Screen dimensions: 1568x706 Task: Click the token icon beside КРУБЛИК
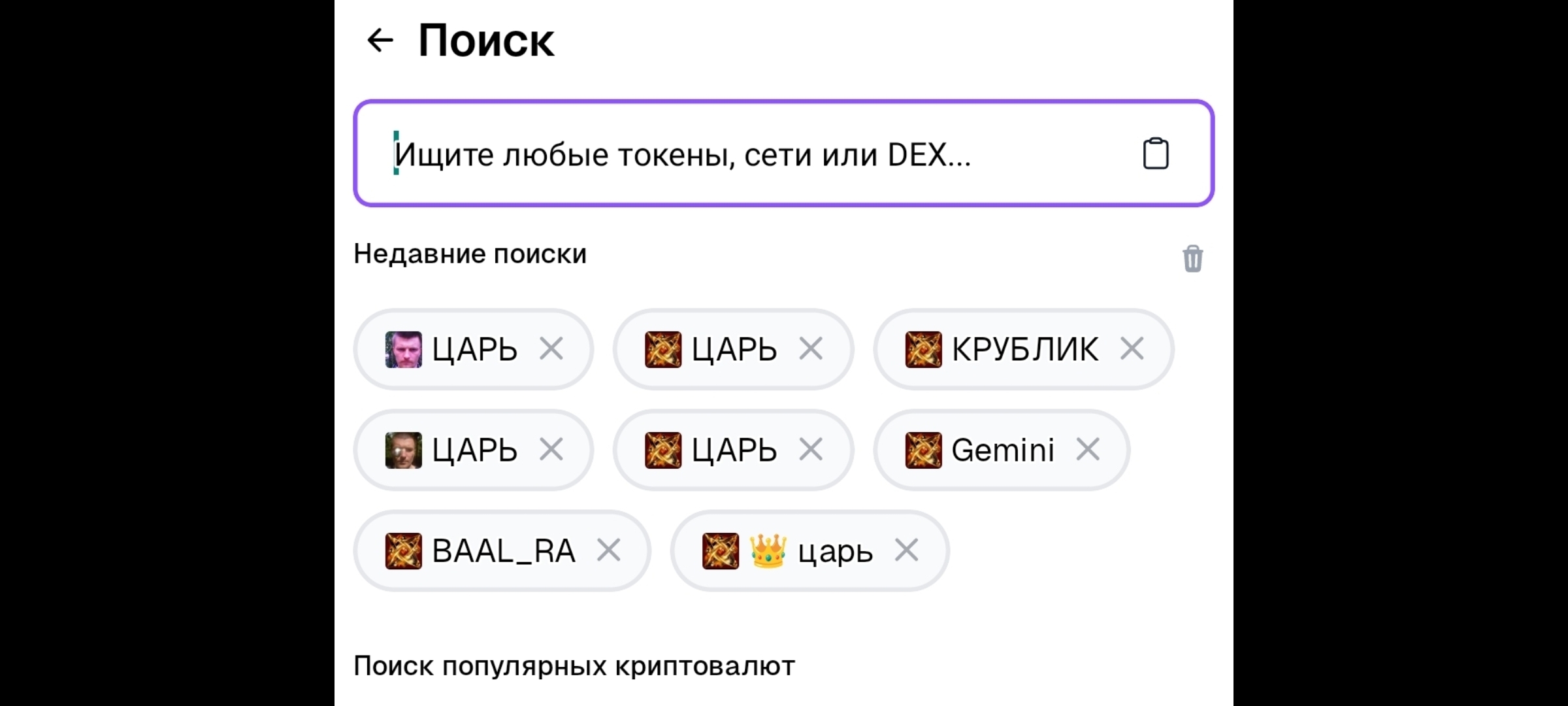tap(923, 349)
